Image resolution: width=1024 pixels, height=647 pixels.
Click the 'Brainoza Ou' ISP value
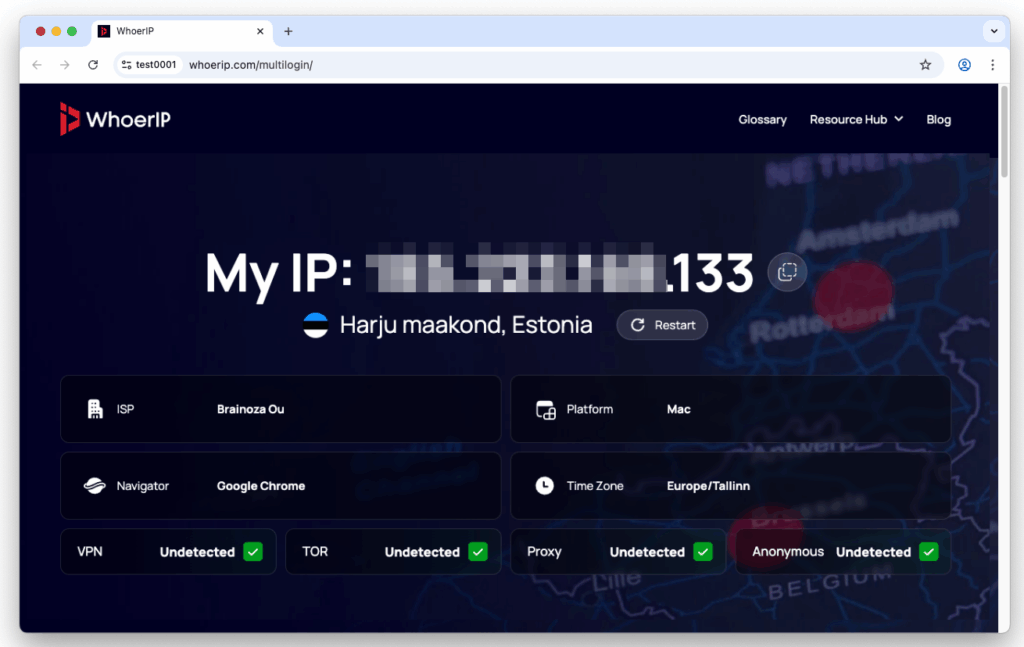coord(250,409)
